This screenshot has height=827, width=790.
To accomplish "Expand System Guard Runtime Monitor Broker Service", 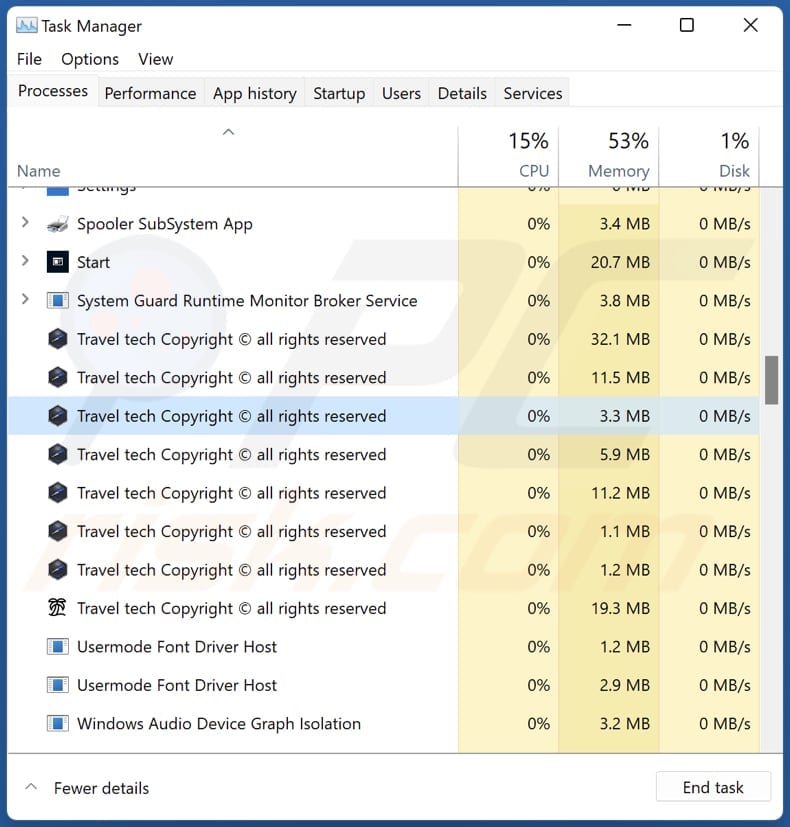I will [25, 300].
